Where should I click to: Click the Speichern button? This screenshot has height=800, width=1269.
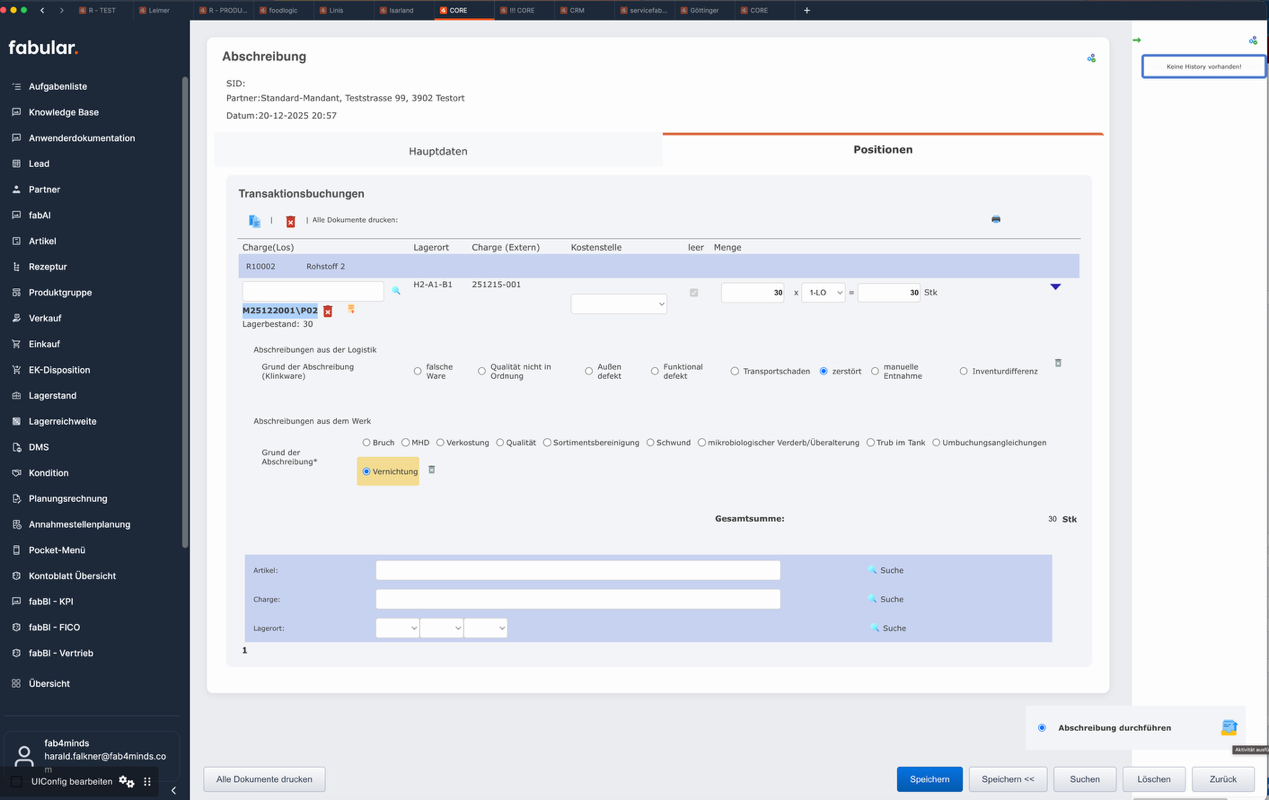[929, 779]
